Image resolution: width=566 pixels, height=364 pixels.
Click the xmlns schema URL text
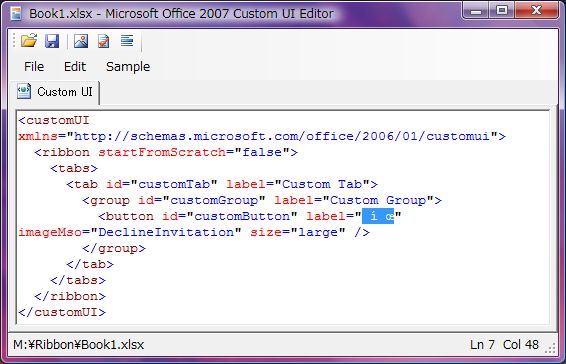point(282,136)
